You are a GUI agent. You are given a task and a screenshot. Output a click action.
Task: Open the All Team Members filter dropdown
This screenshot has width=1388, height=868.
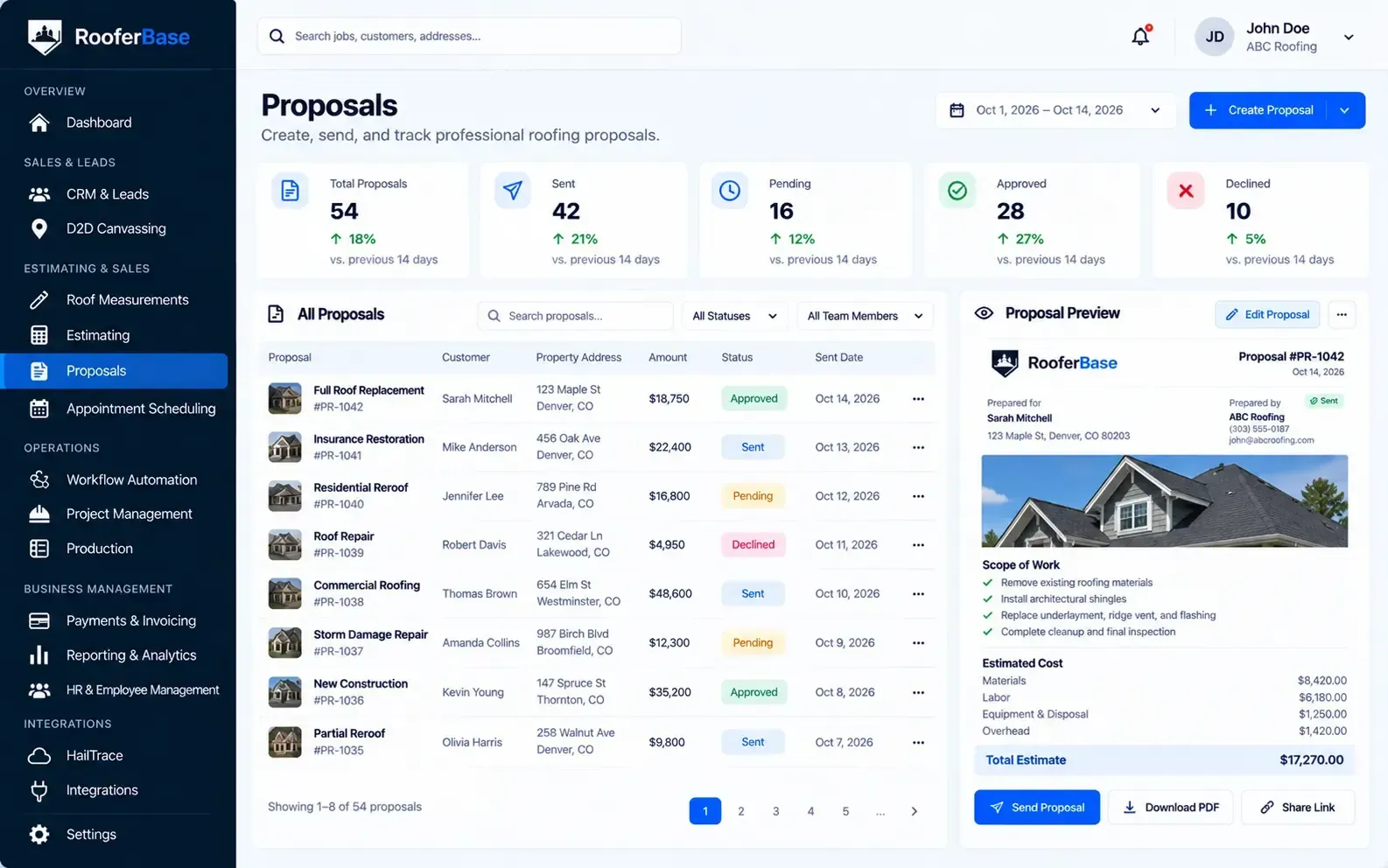(865, 316)
